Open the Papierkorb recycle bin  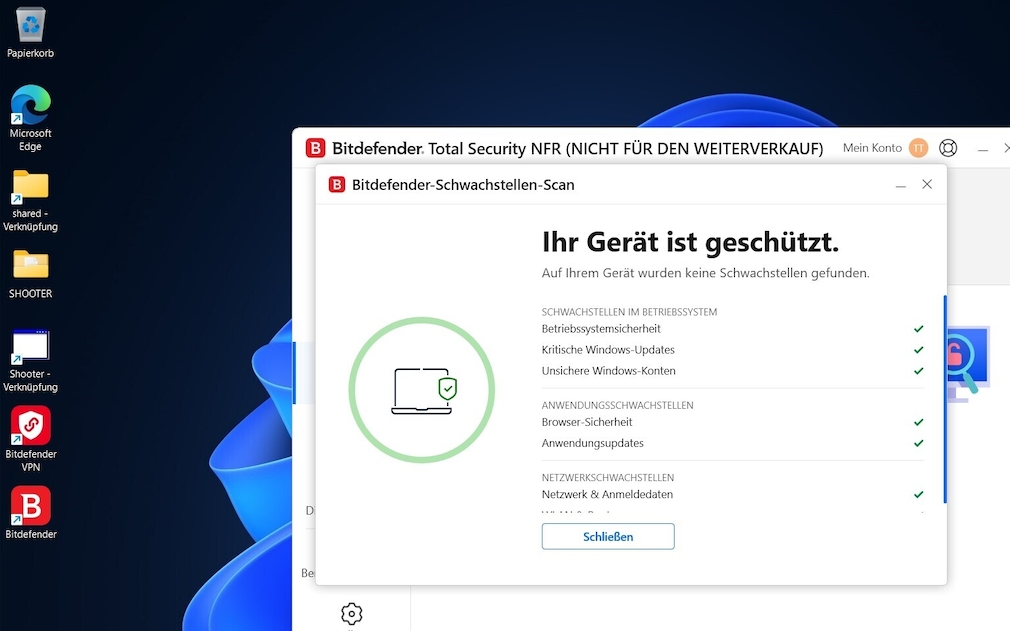[x=30, y=27]
